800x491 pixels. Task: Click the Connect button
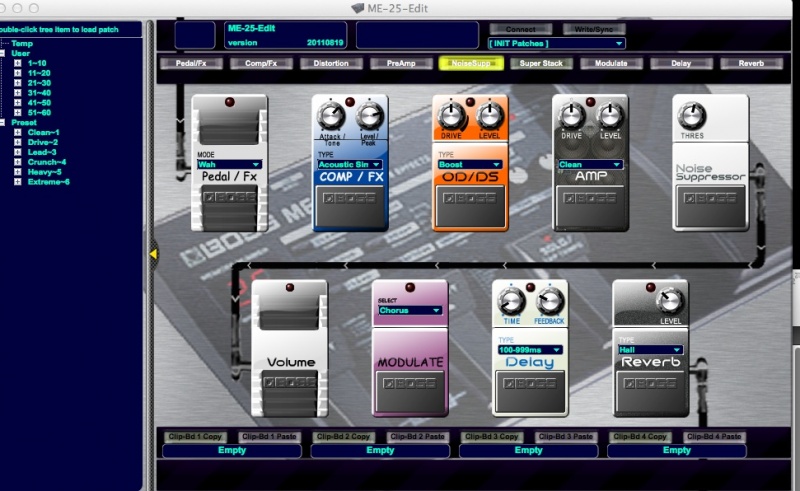520,29
